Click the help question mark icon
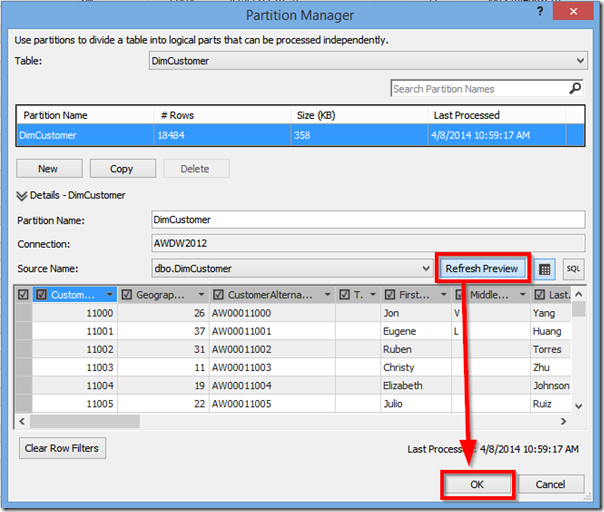 coord(540,12)
